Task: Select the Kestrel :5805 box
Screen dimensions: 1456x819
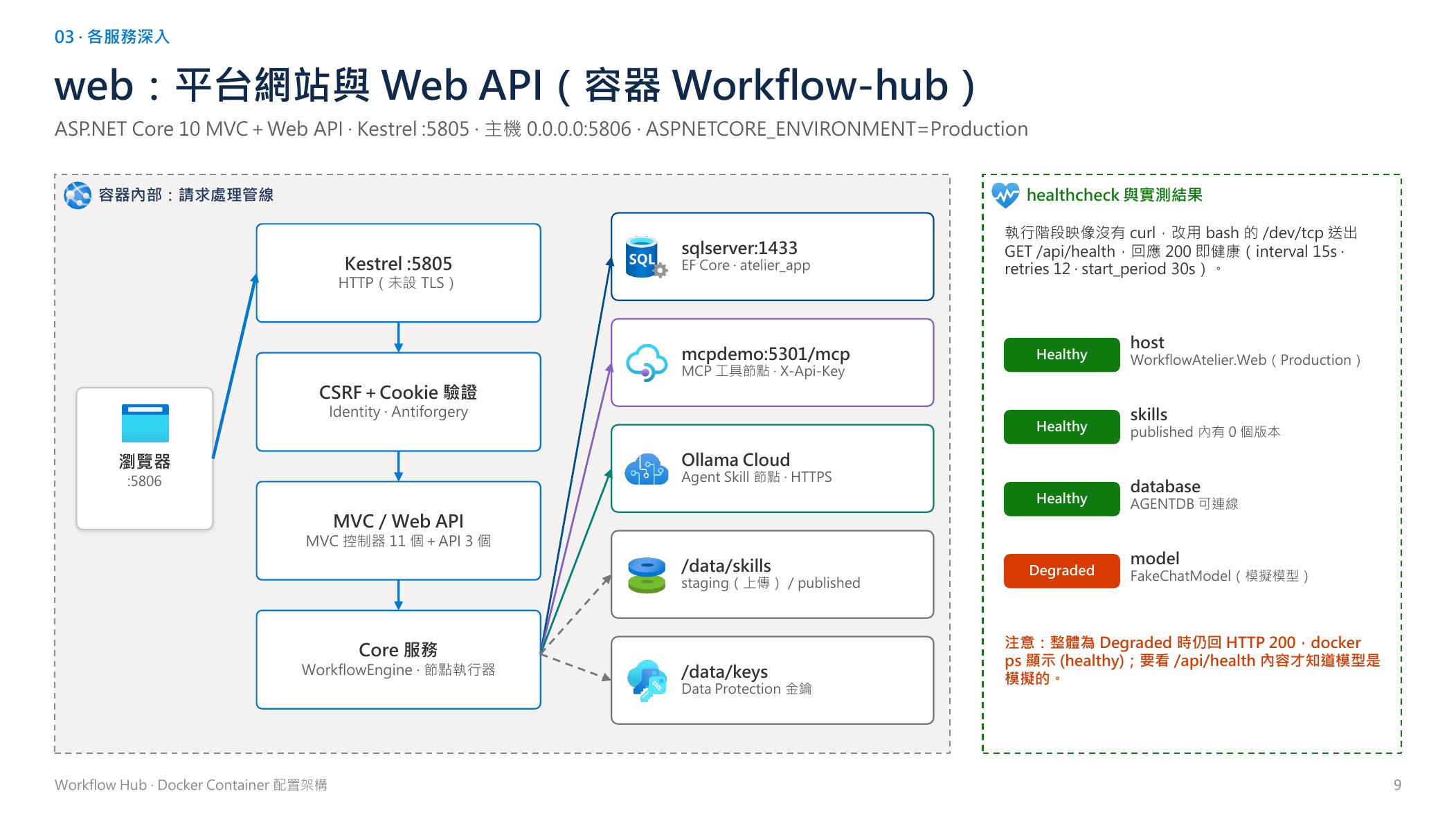Action: [398, 273]
